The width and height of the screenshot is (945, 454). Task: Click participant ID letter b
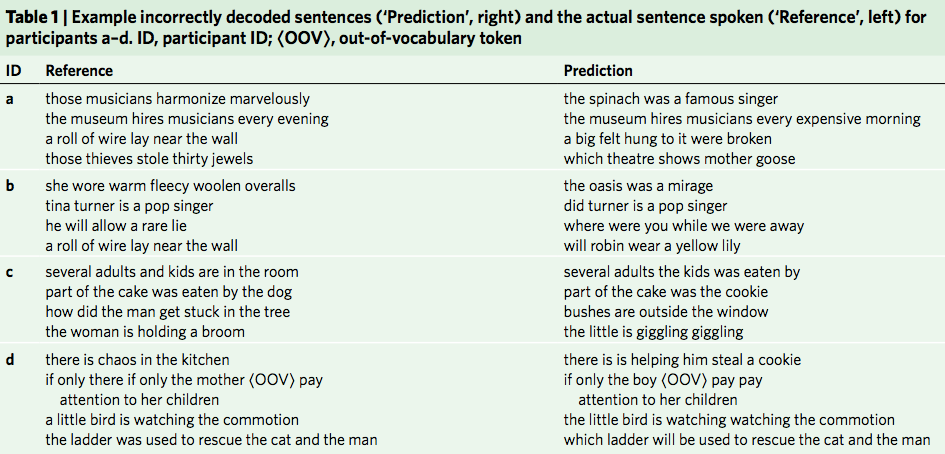[x=10, y=186]
